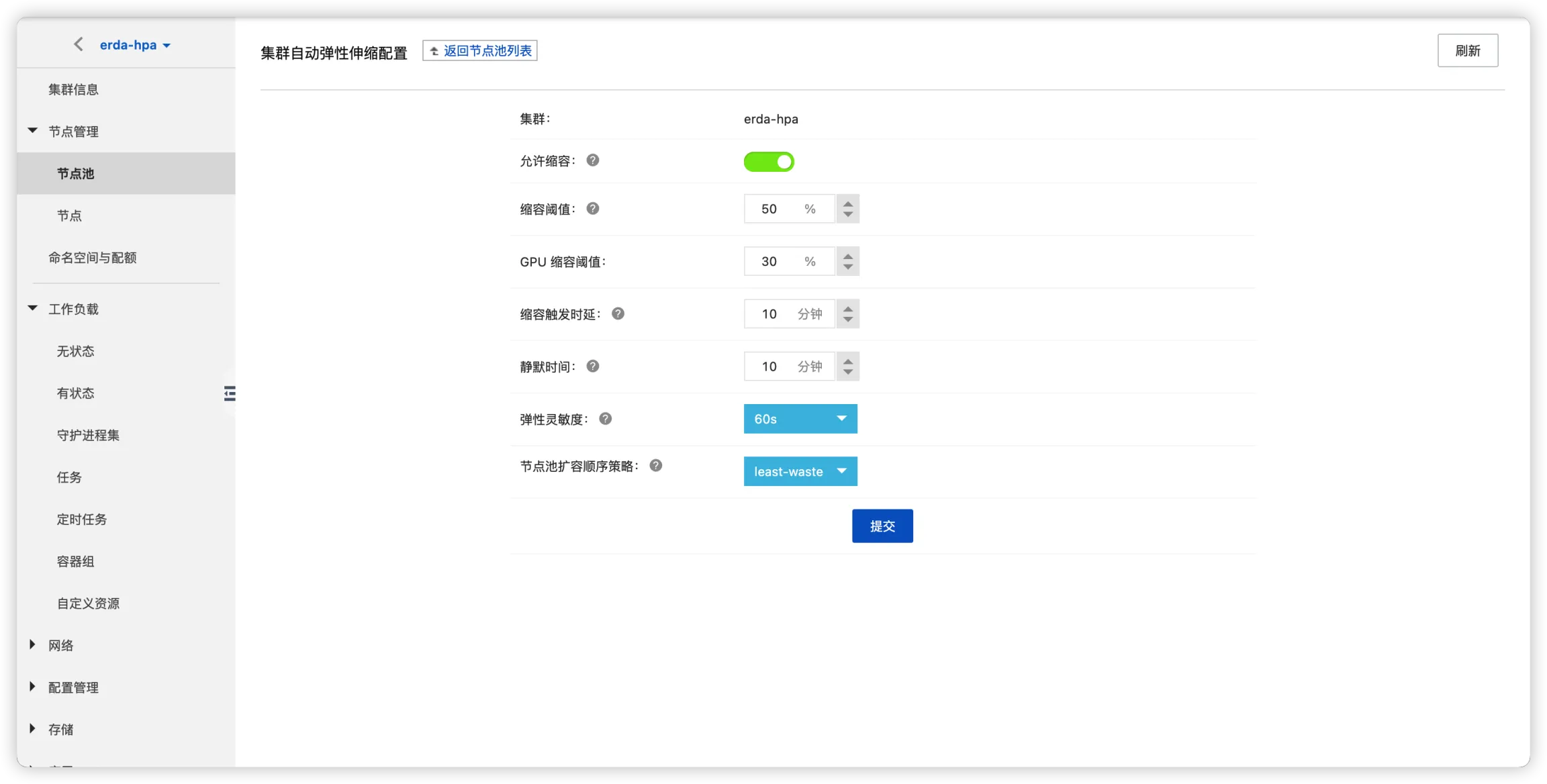
Task: Open the erda-hpa cluster switcher dropdown
Action: (135, 45)
